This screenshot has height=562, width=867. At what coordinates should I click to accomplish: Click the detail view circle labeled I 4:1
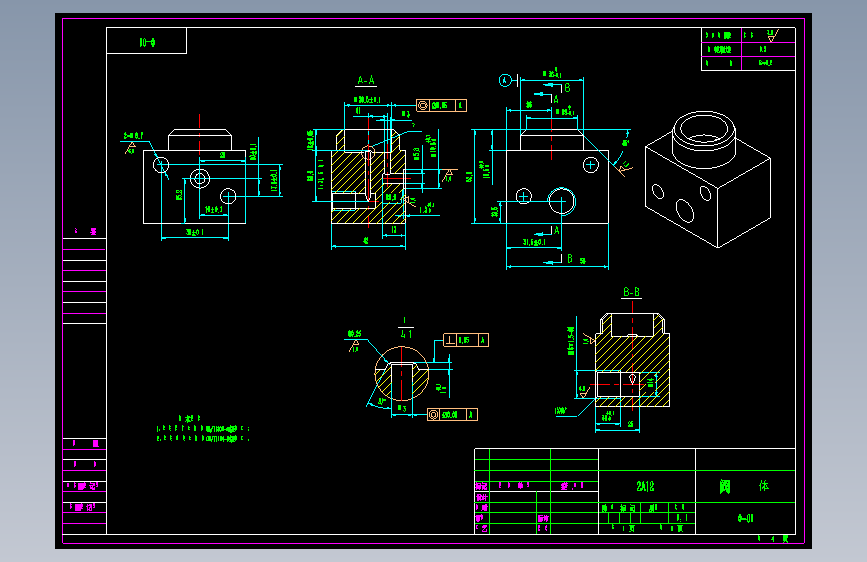(x=402, y=373)
